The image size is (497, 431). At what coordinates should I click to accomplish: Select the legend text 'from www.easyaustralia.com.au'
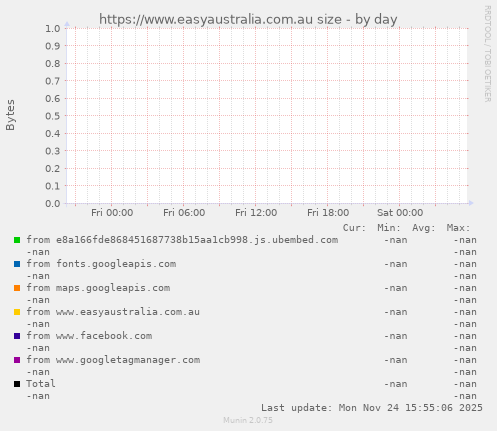coord(113,312)
